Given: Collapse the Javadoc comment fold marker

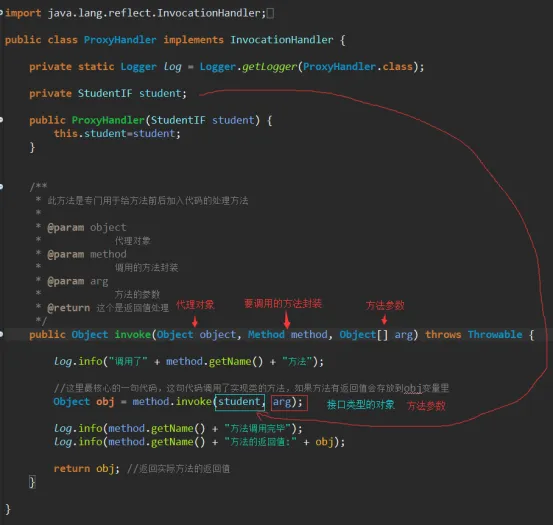Looking at the screenshot, I should click(x=1, y=187).
